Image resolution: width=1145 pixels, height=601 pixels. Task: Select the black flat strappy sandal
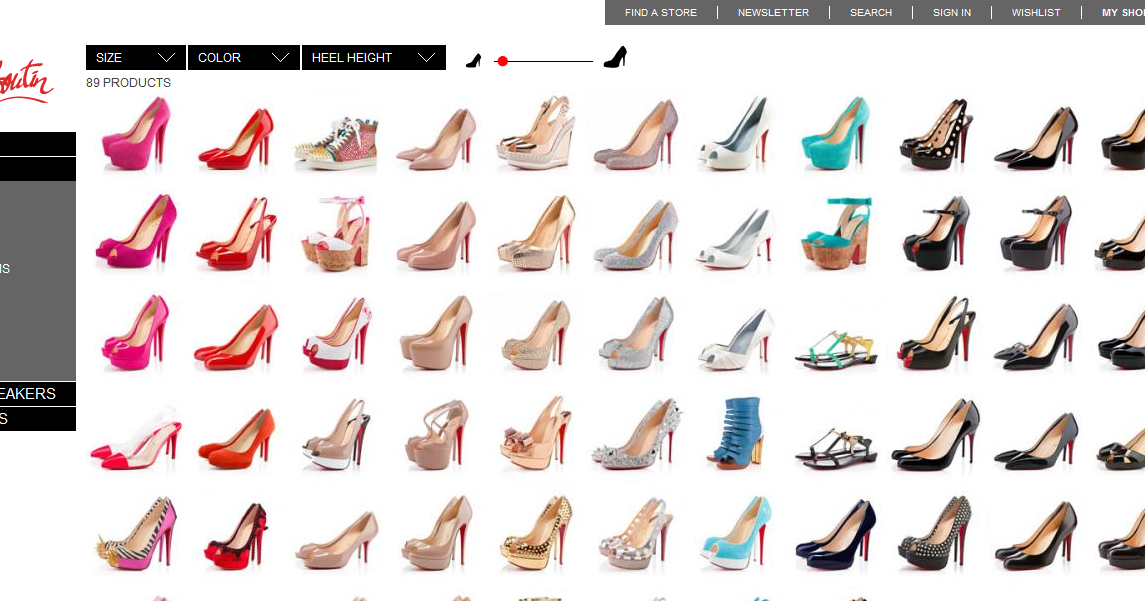837,448
